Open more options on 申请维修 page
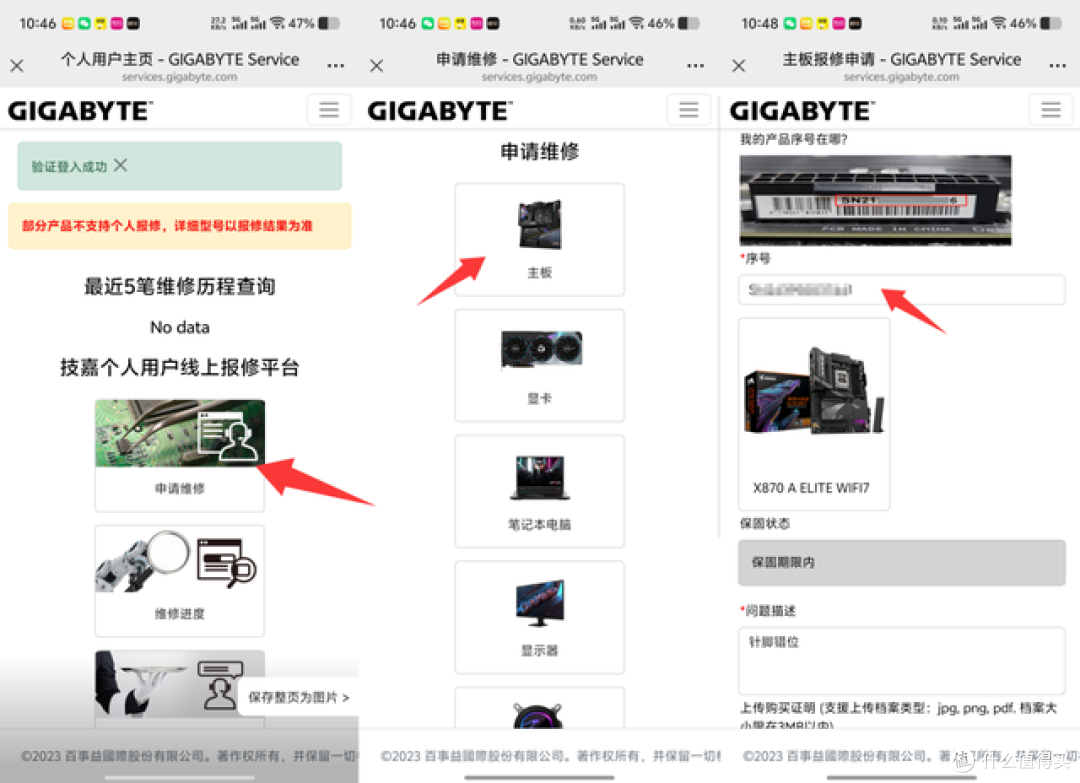This screenshot has height=783, width=1080. (x=696, y=66)
